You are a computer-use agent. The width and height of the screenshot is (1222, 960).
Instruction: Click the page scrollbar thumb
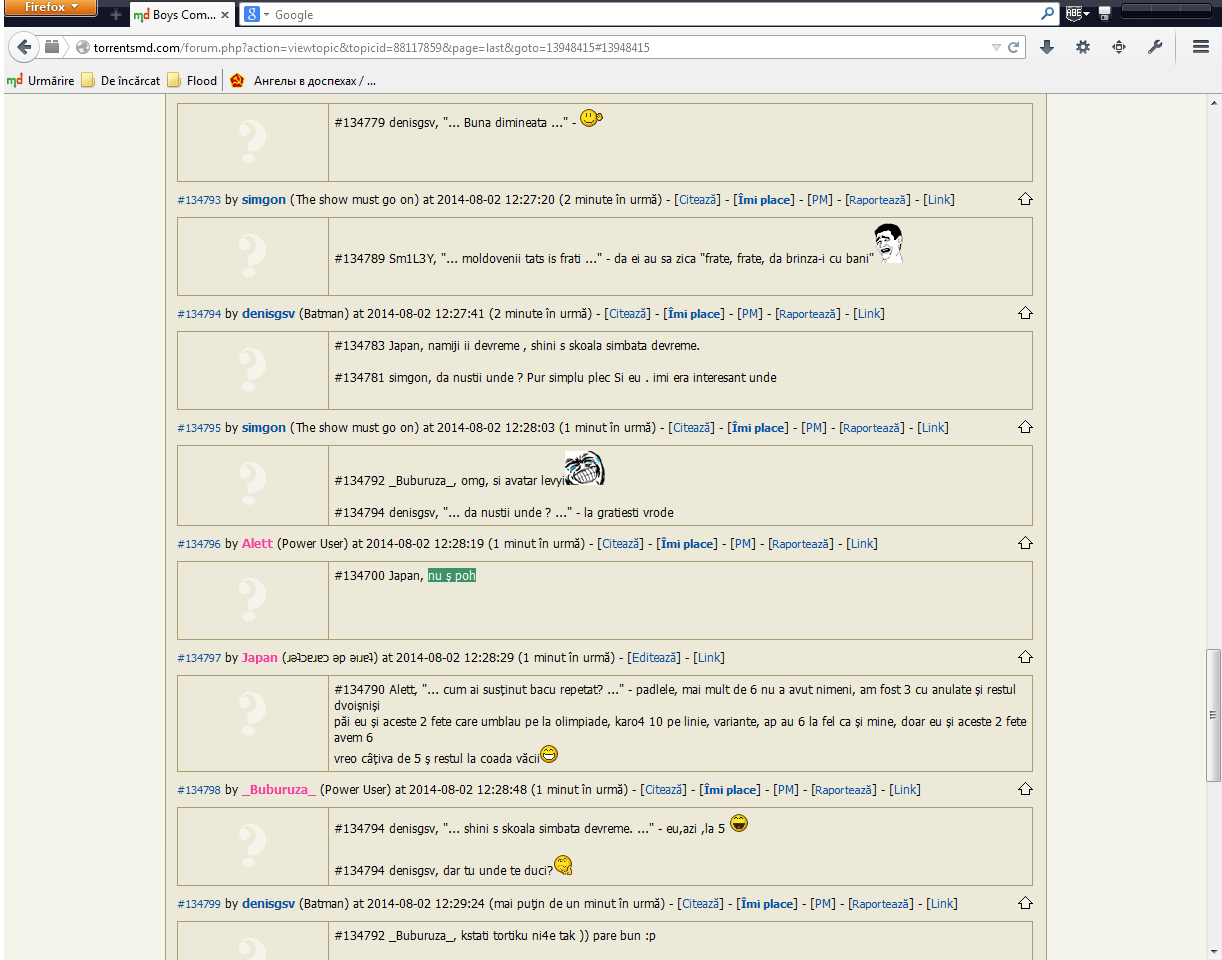point(1213,715)
